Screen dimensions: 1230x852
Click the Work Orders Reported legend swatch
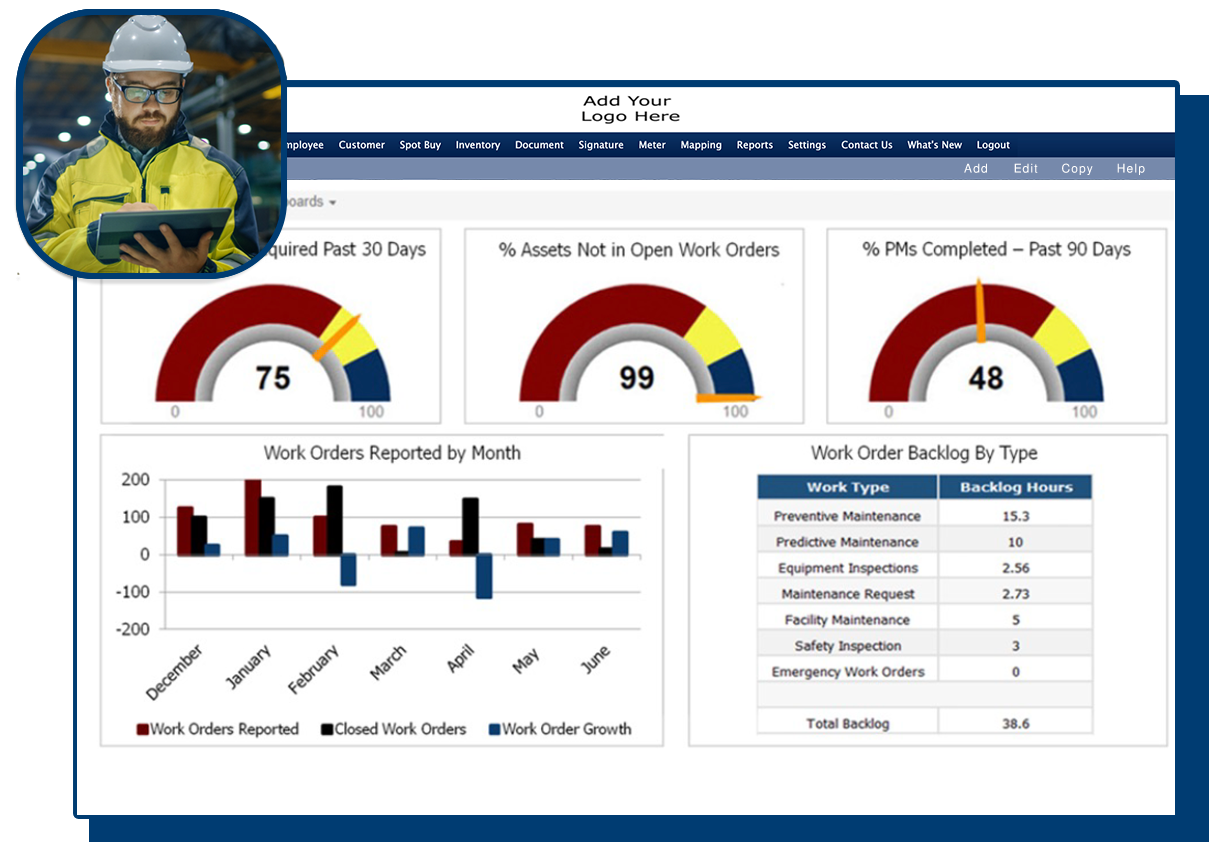pos(142,729)
